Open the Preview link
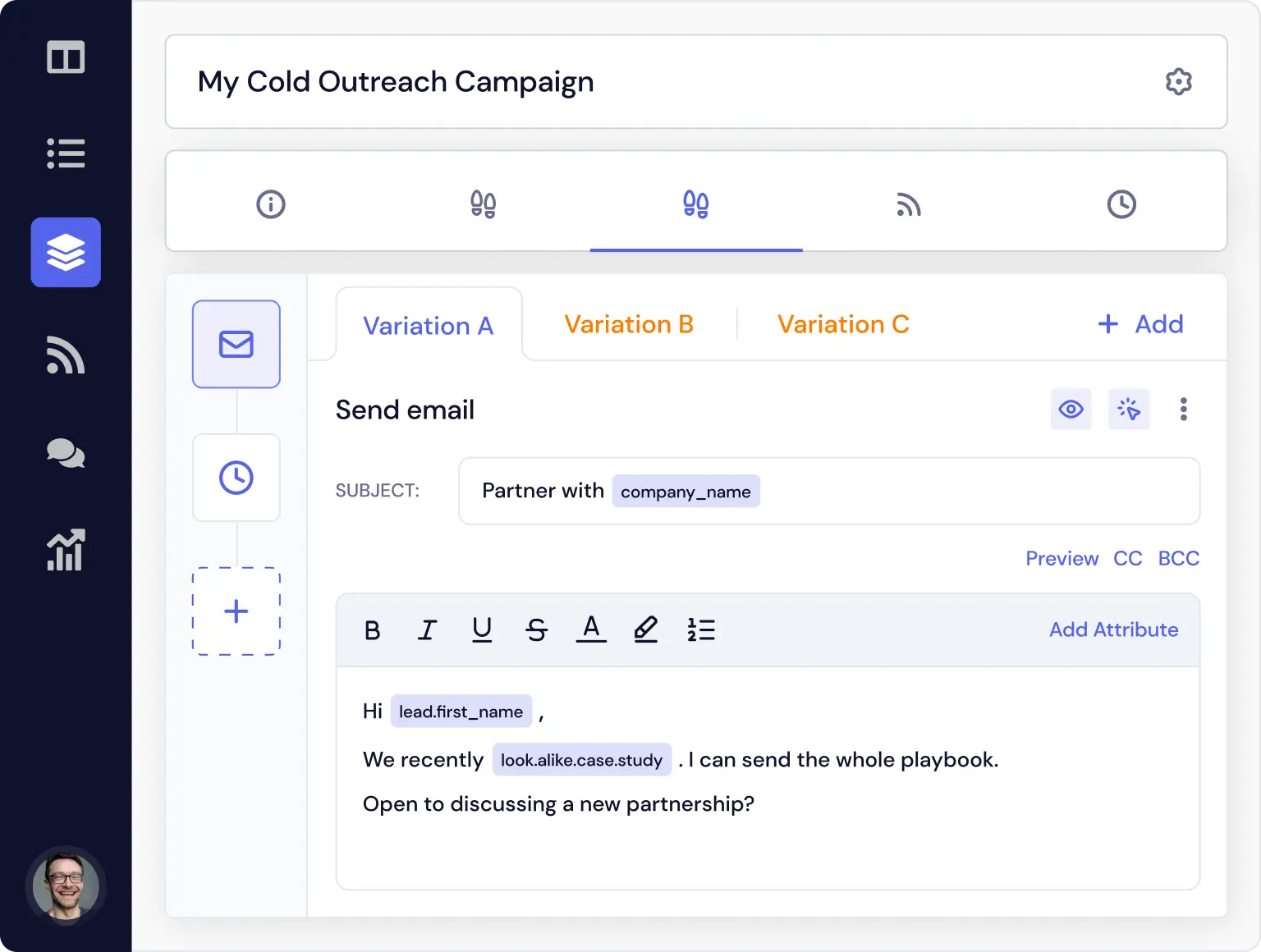The height and width of the screenshot is (952, 1261). pyautogui.click(x=1062, y=558)
